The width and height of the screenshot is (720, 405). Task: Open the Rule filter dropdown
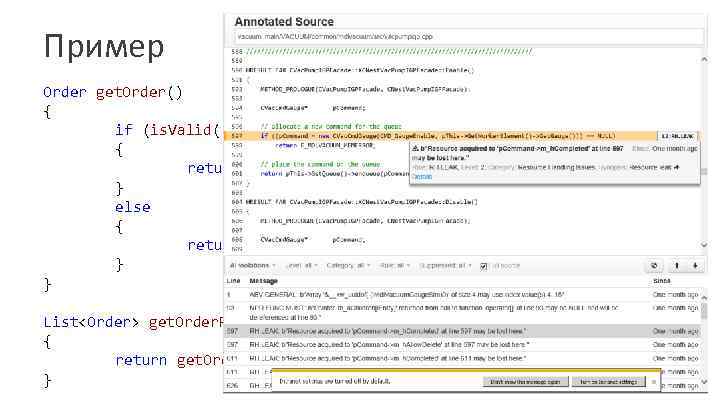(x=394, y=265)
